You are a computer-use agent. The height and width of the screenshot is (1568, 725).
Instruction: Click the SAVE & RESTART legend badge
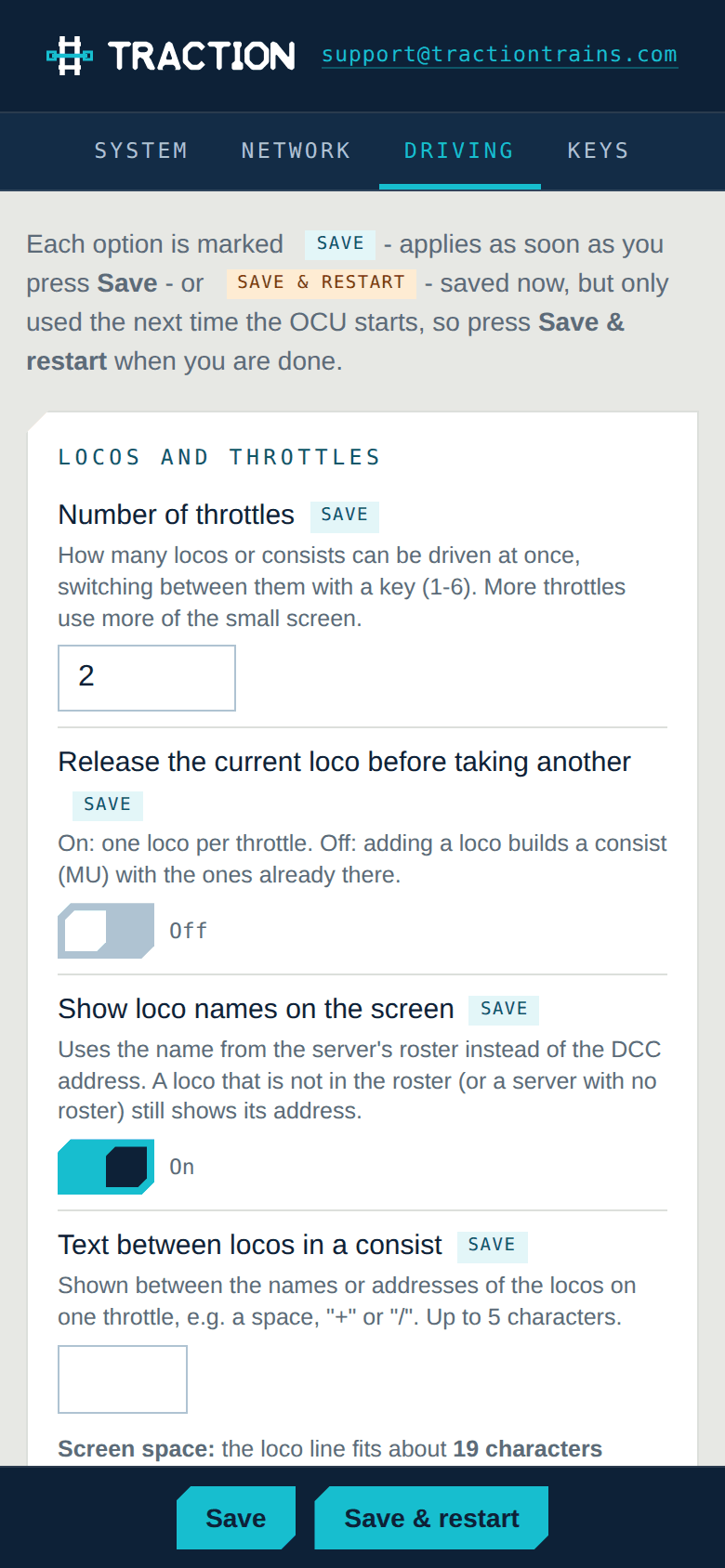[x=322, y=282]
